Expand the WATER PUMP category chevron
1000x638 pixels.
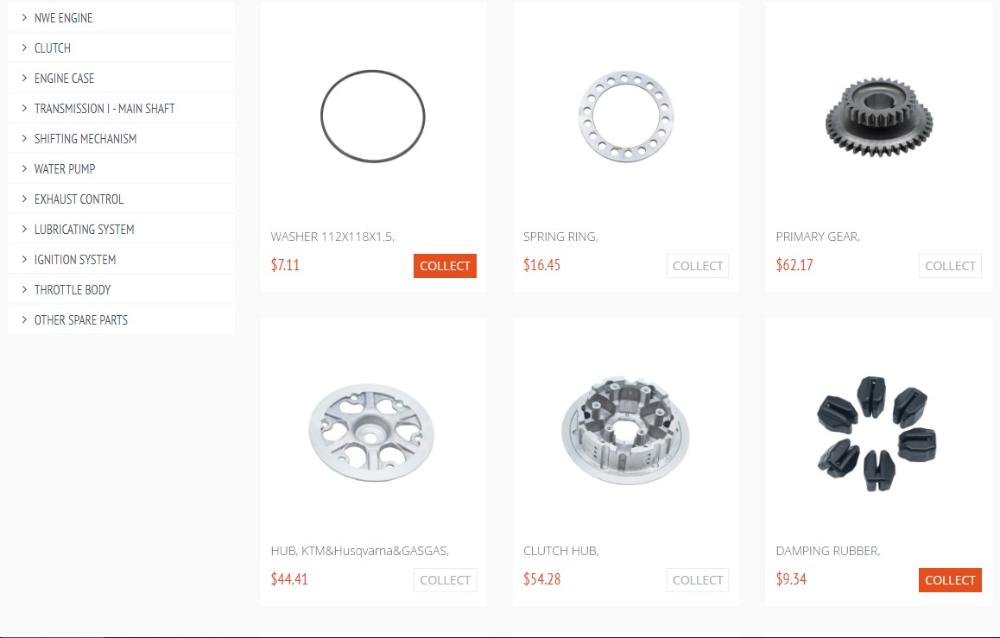pos(24,168)
